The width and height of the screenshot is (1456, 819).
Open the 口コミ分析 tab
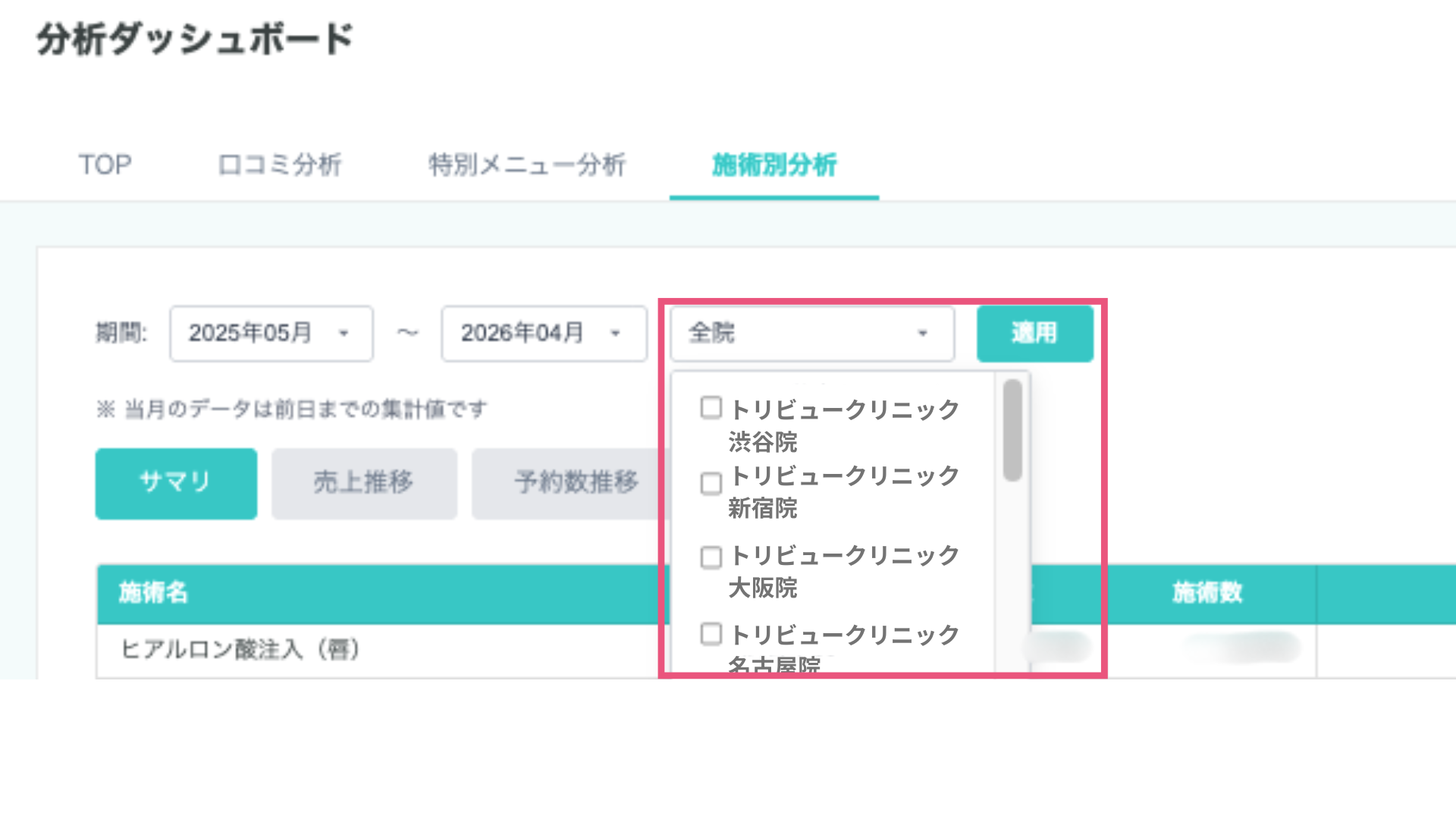(x=280, y=165)
